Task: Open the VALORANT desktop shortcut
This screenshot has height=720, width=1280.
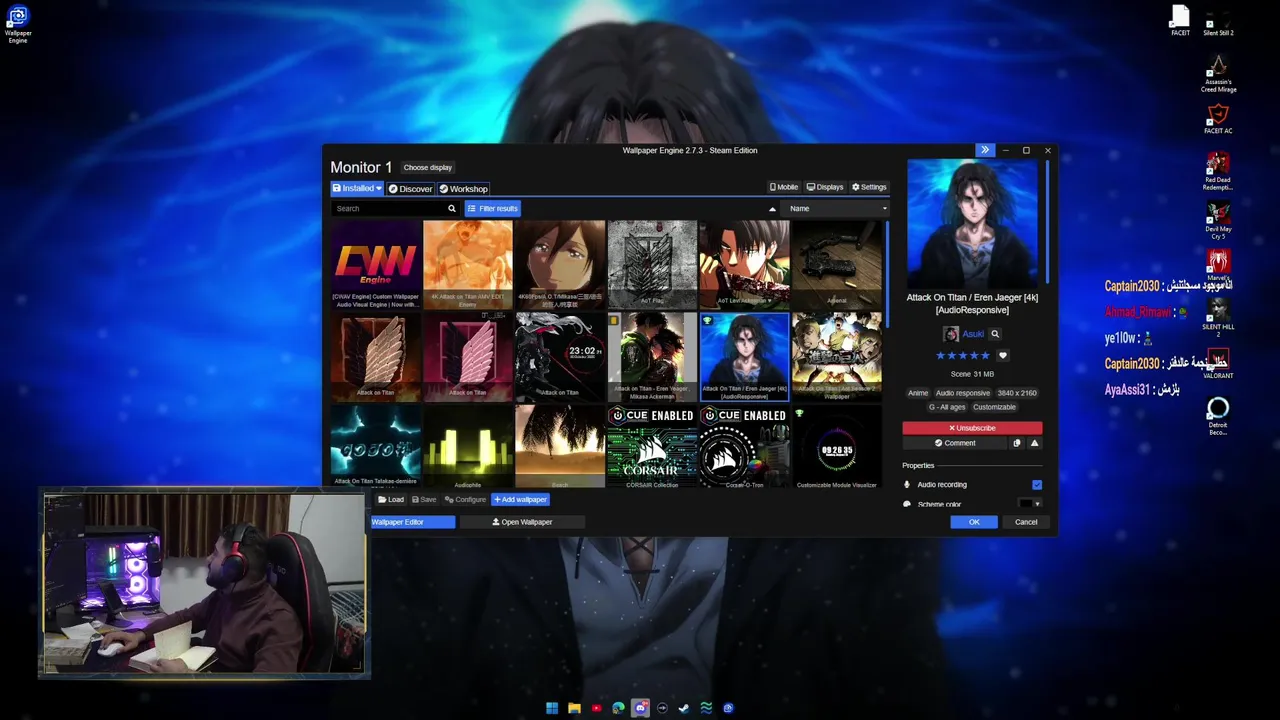Action: point(1218,364)
